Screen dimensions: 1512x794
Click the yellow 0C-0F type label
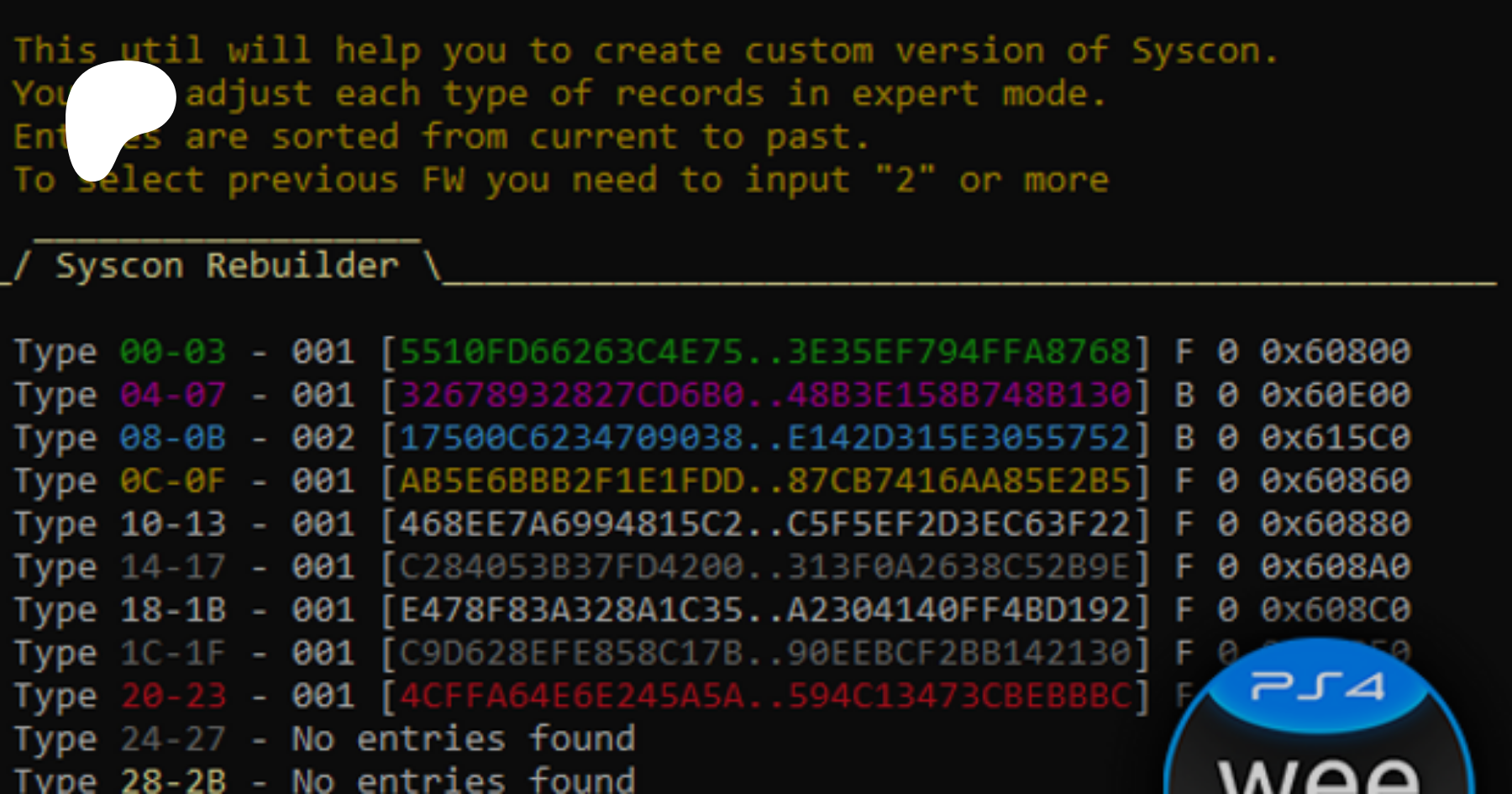coord(173,481)
